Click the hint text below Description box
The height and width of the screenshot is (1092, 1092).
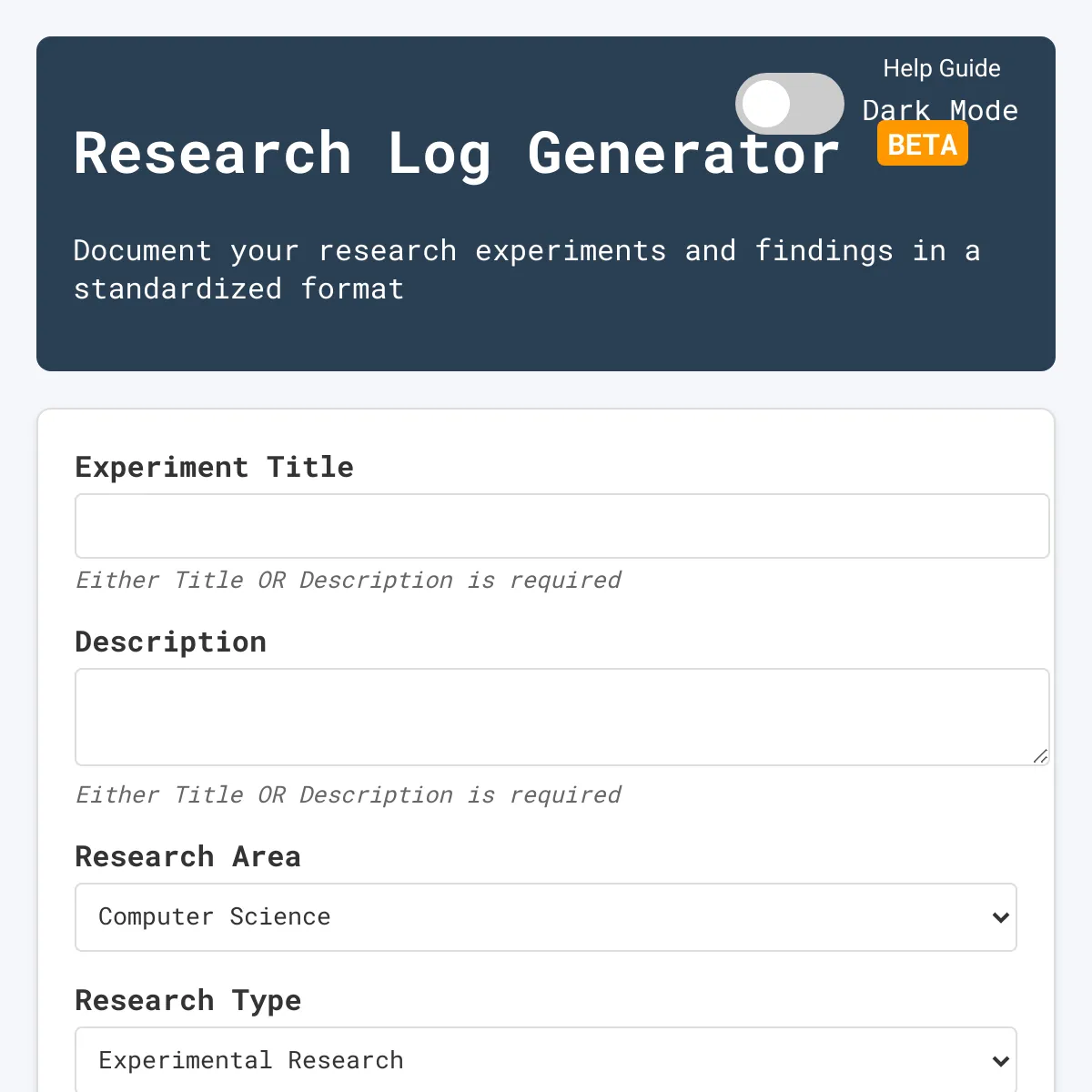[x=348, y=795]
